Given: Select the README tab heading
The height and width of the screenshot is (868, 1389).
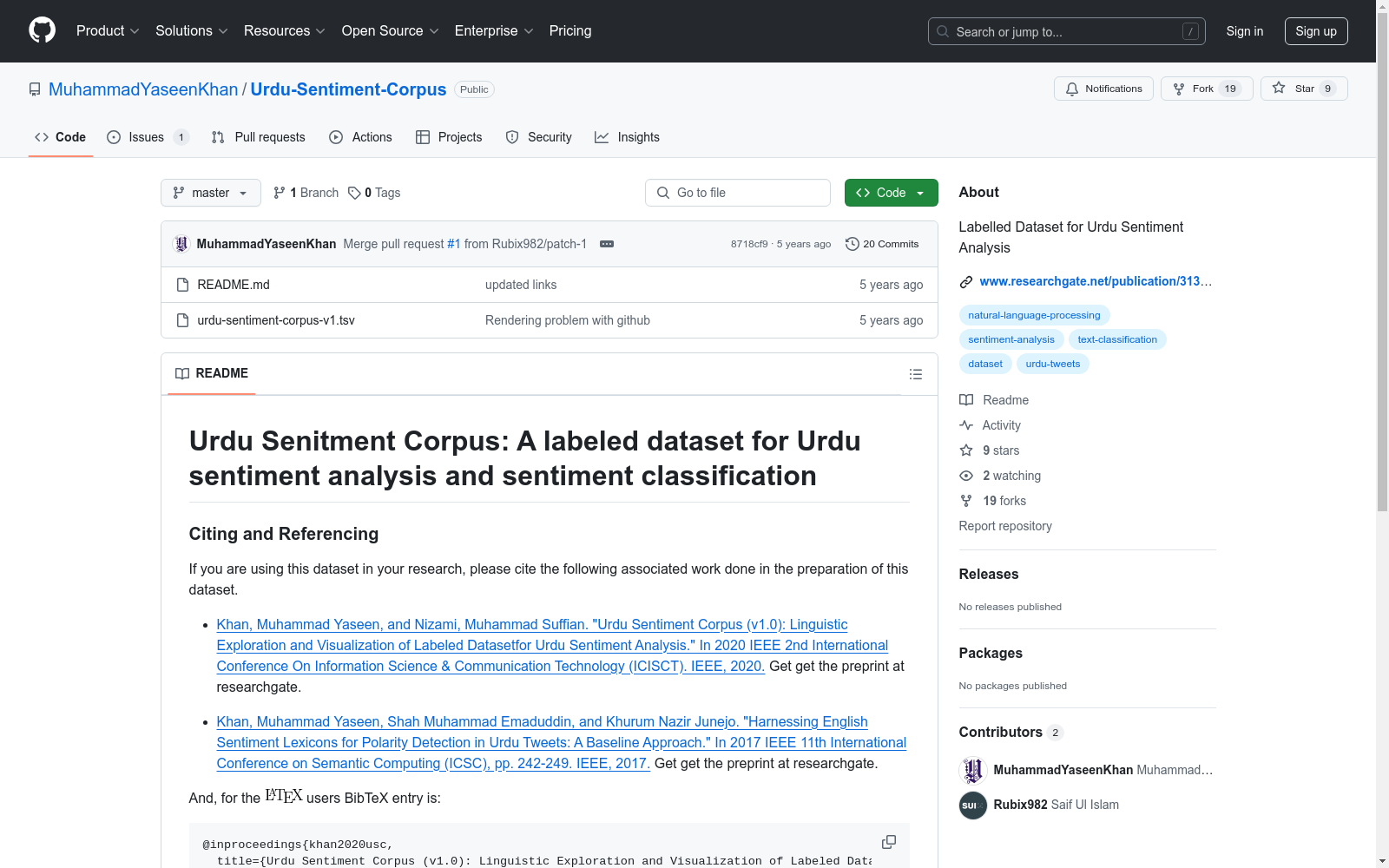Looking at the screenshot, I should click(212, 373).
